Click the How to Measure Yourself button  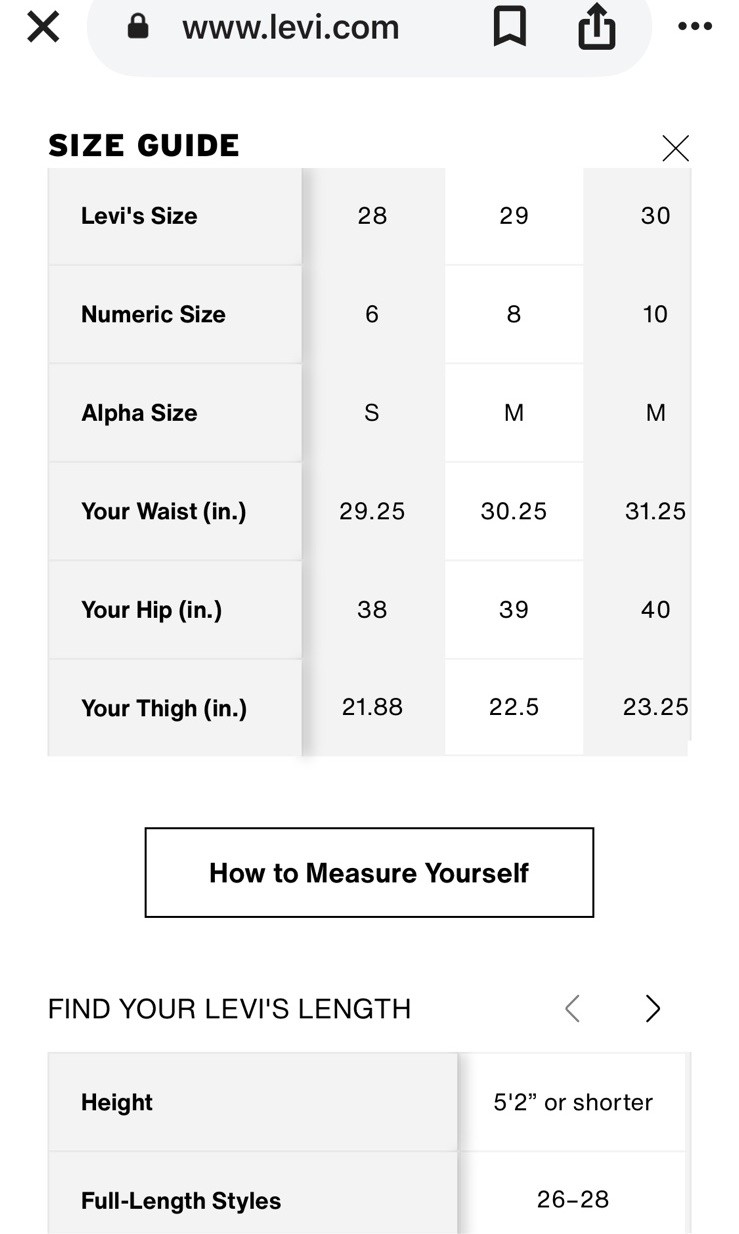(x=369, y=872)
